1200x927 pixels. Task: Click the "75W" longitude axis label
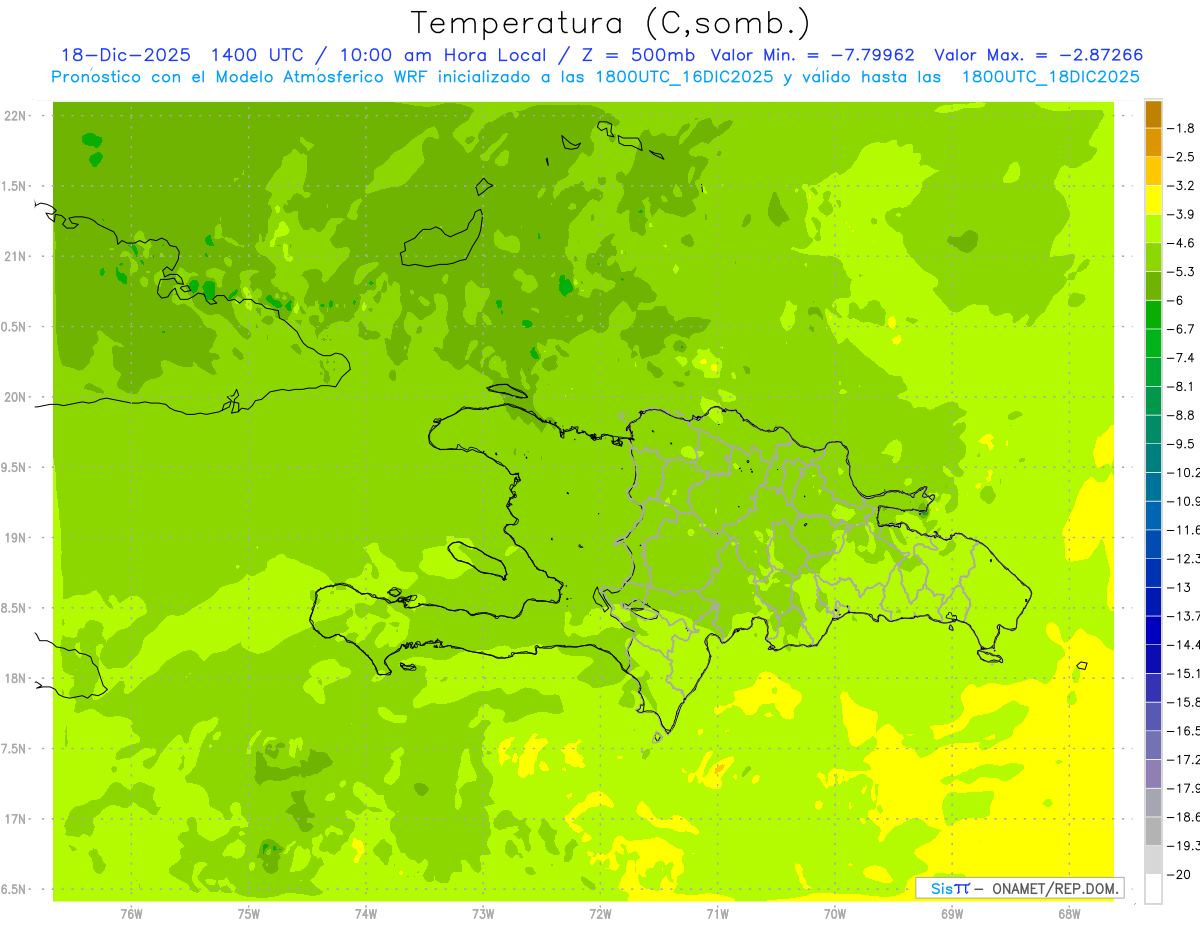coord(249,914)
